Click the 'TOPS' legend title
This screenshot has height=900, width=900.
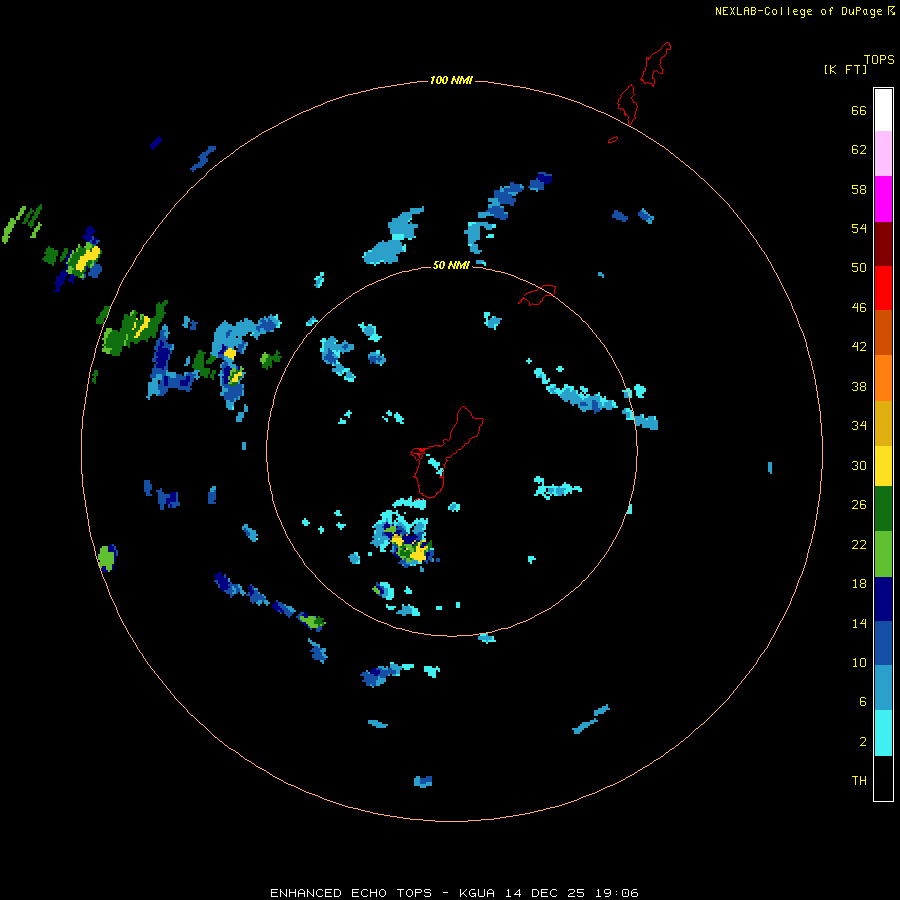point(879,59)
